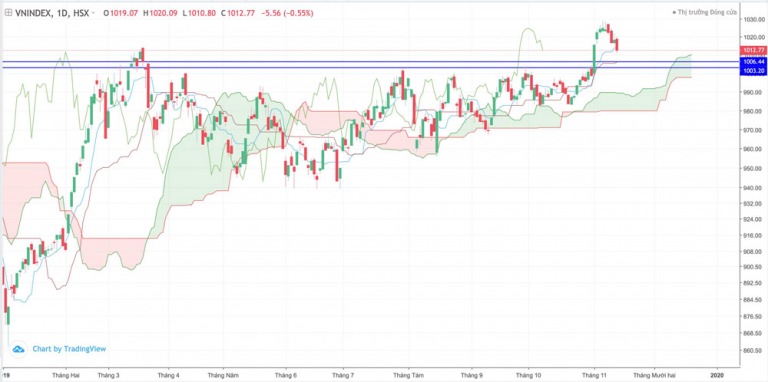
Task: Click price axis label 1030.00
Action: click(754, 20)
